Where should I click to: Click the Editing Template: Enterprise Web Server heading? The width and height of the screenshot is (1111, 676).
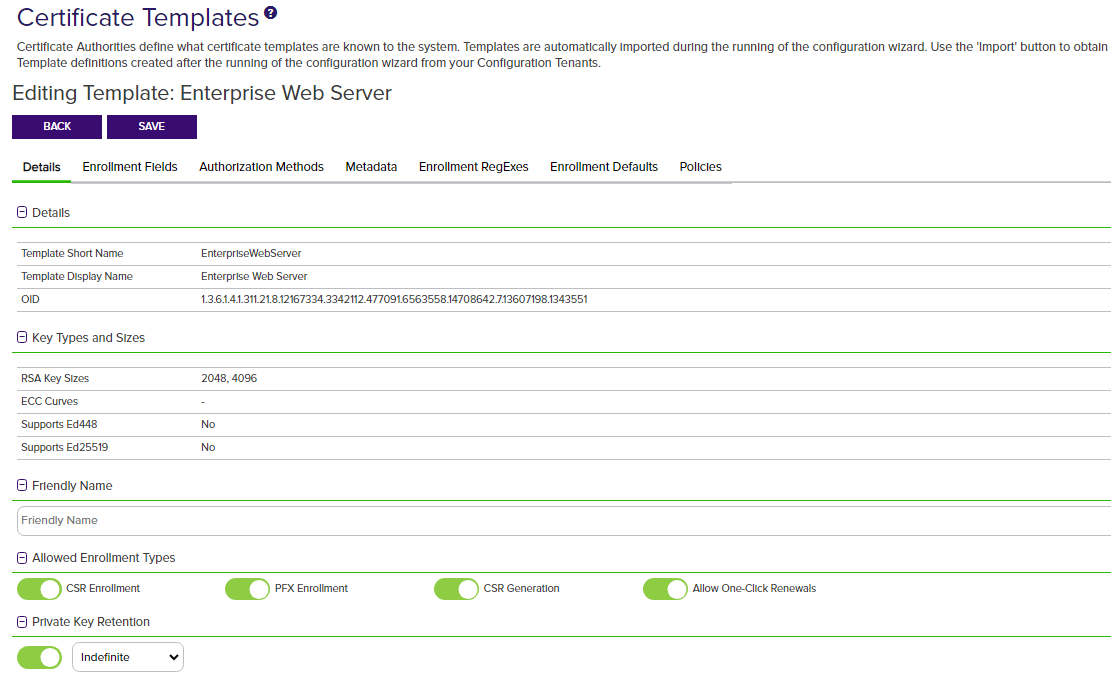[x=202, y=94]
